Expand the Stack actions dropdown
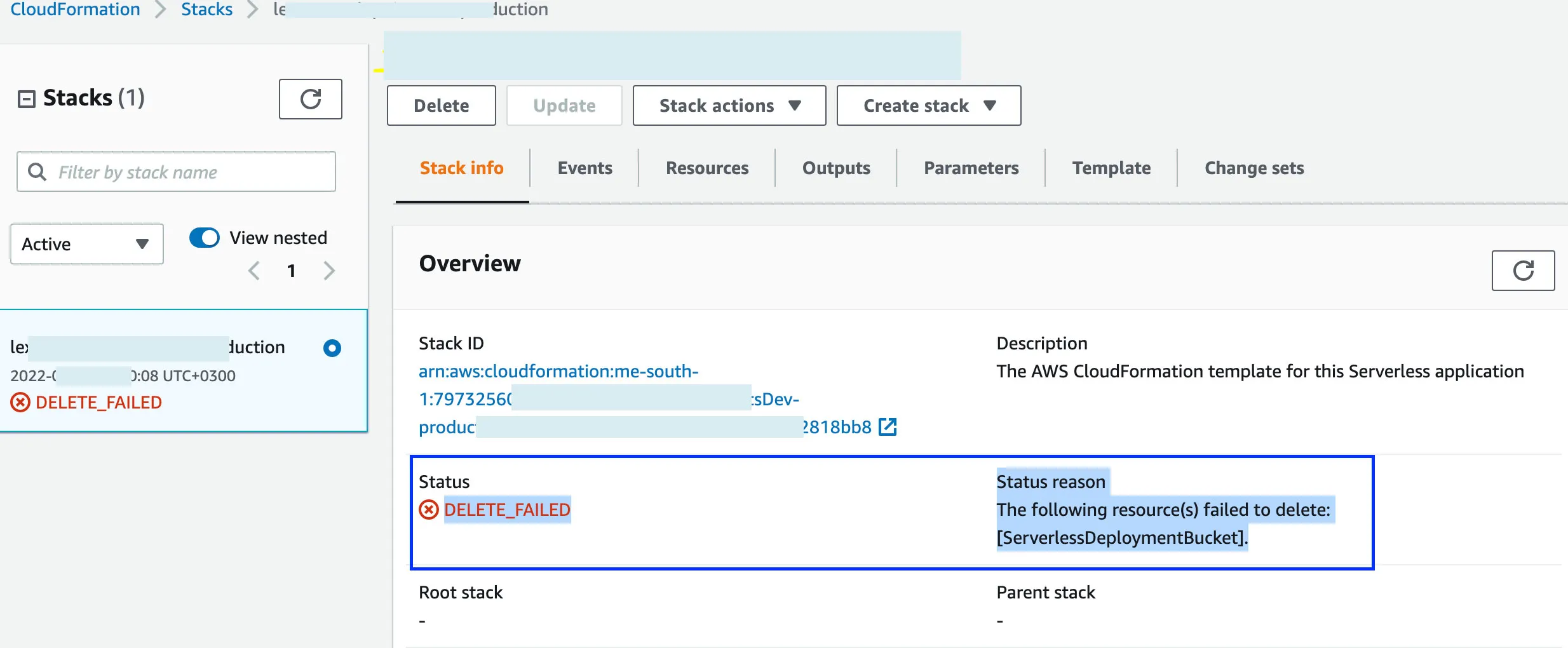Image resolution: width=1568 pixels, height=648 pixels. 729,105
